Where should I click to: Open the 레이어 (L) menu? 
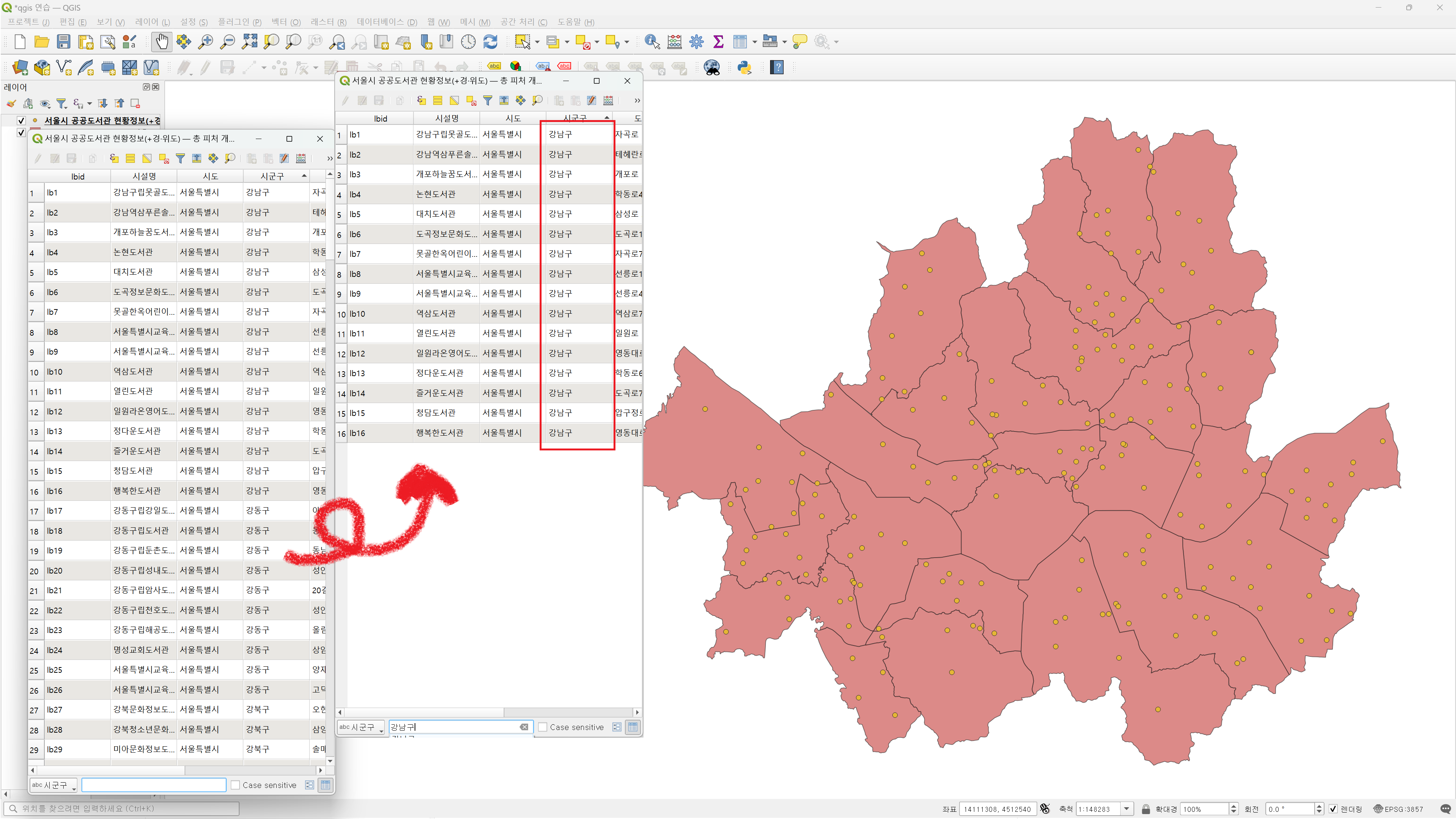[152, 22]
